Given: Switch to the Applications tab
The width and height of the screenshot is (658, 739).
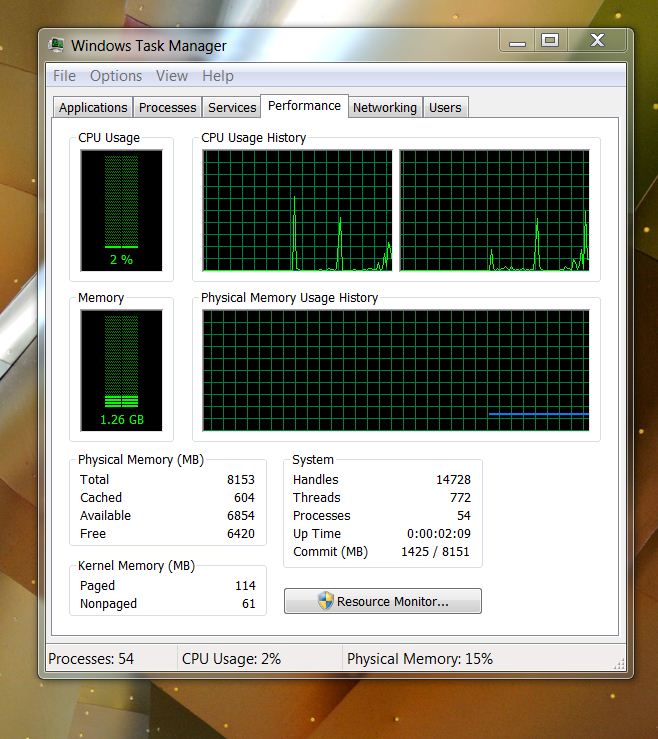Looking at the screenshot, I should point(93,107).
